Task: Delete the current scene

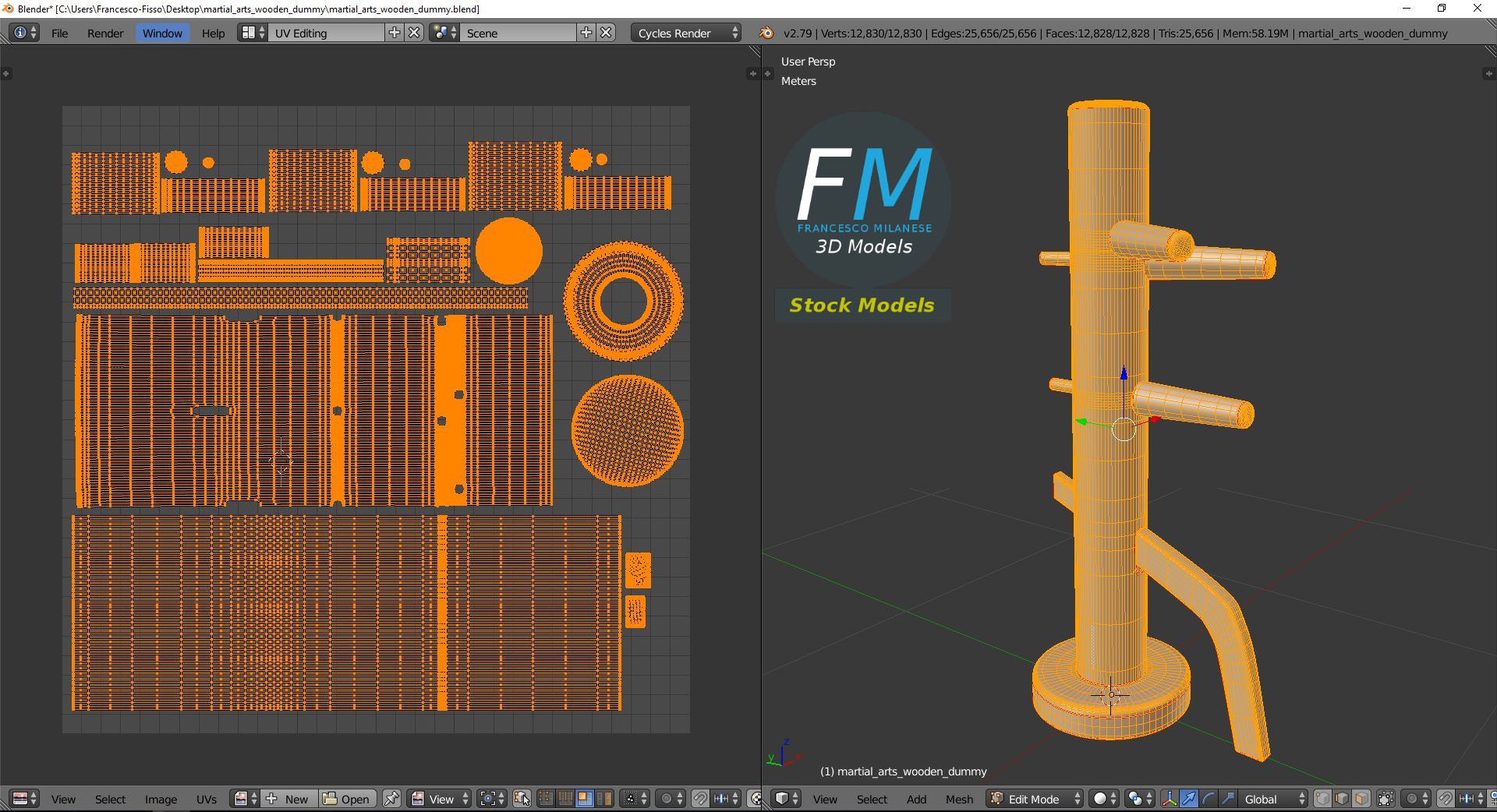Action: pos(606,33)
